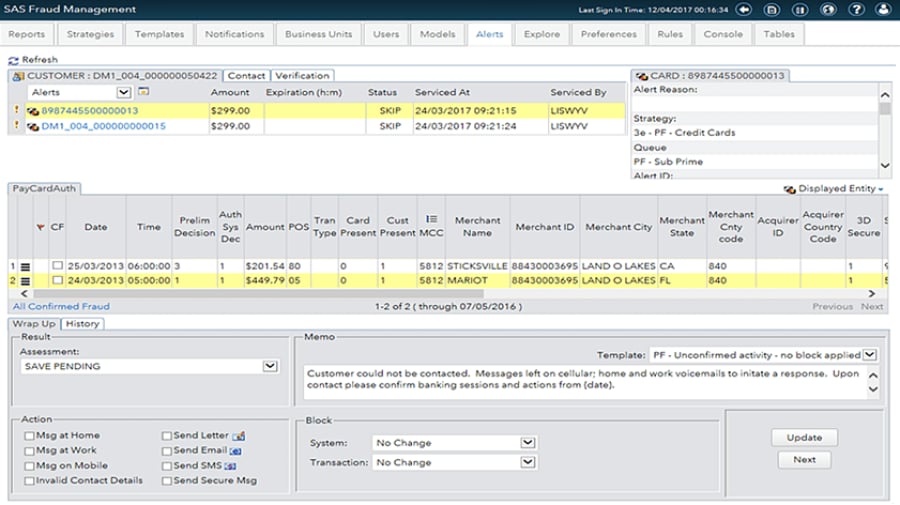Viewport: 900px width, 505px height.
Task: Click the customer icon beside CUSTOMER label
Action: click(18, 76)
